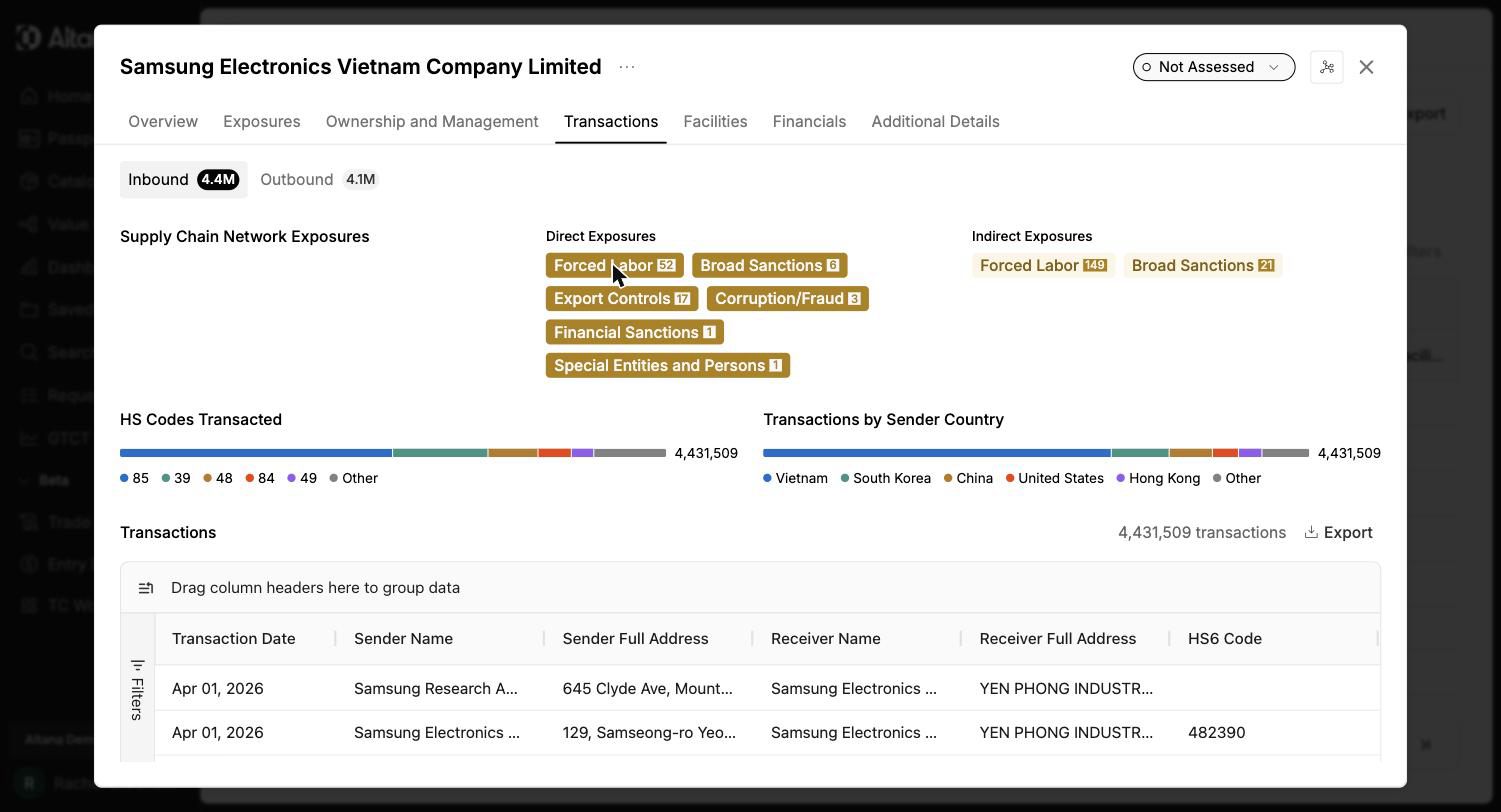
Task: Click the HS code 84 legend item
Action: [x=260, y=478]
